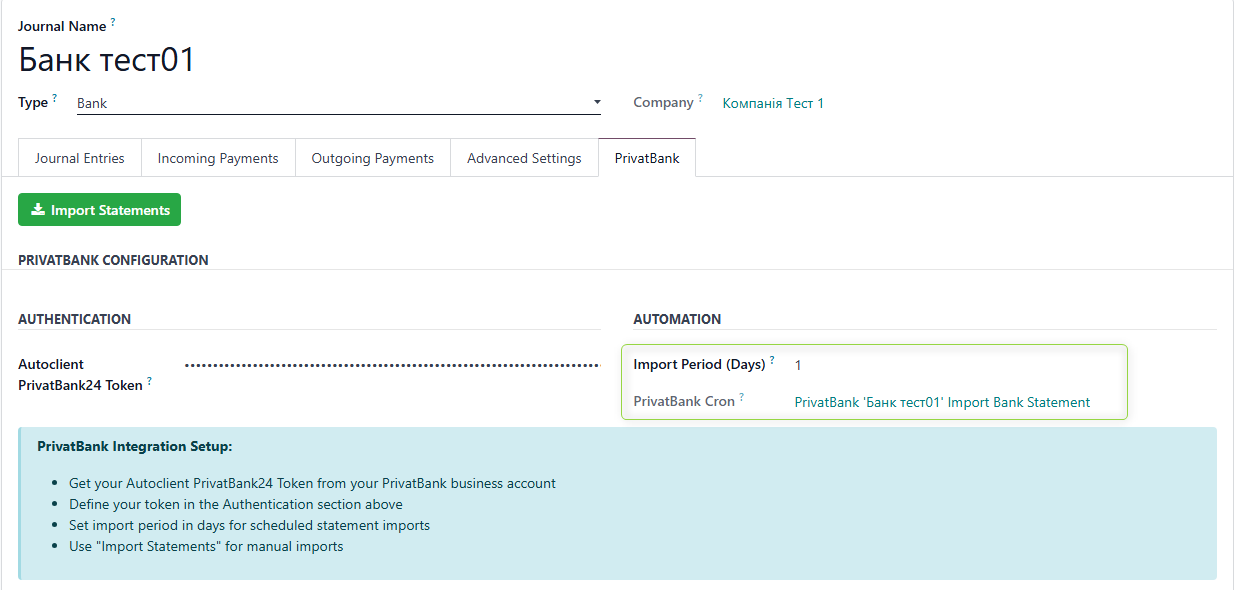
Task: Click the download icon on Import Statements button
Action: pos(36,209)
